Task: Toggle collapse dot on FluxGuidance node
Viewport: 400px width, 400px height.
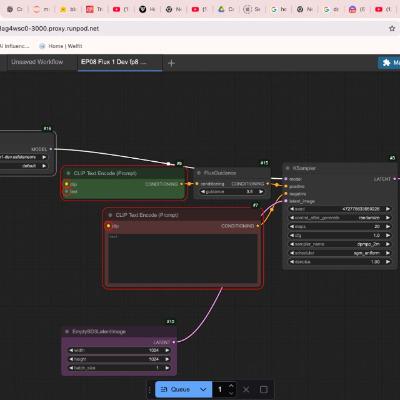Action: click(199, 173)
